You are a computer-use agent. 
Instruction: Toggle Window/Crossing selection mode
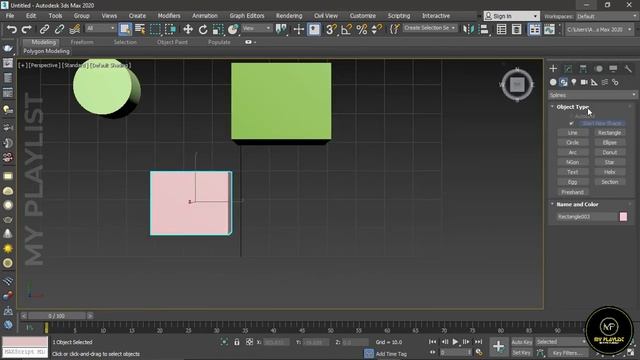[170, 29]
